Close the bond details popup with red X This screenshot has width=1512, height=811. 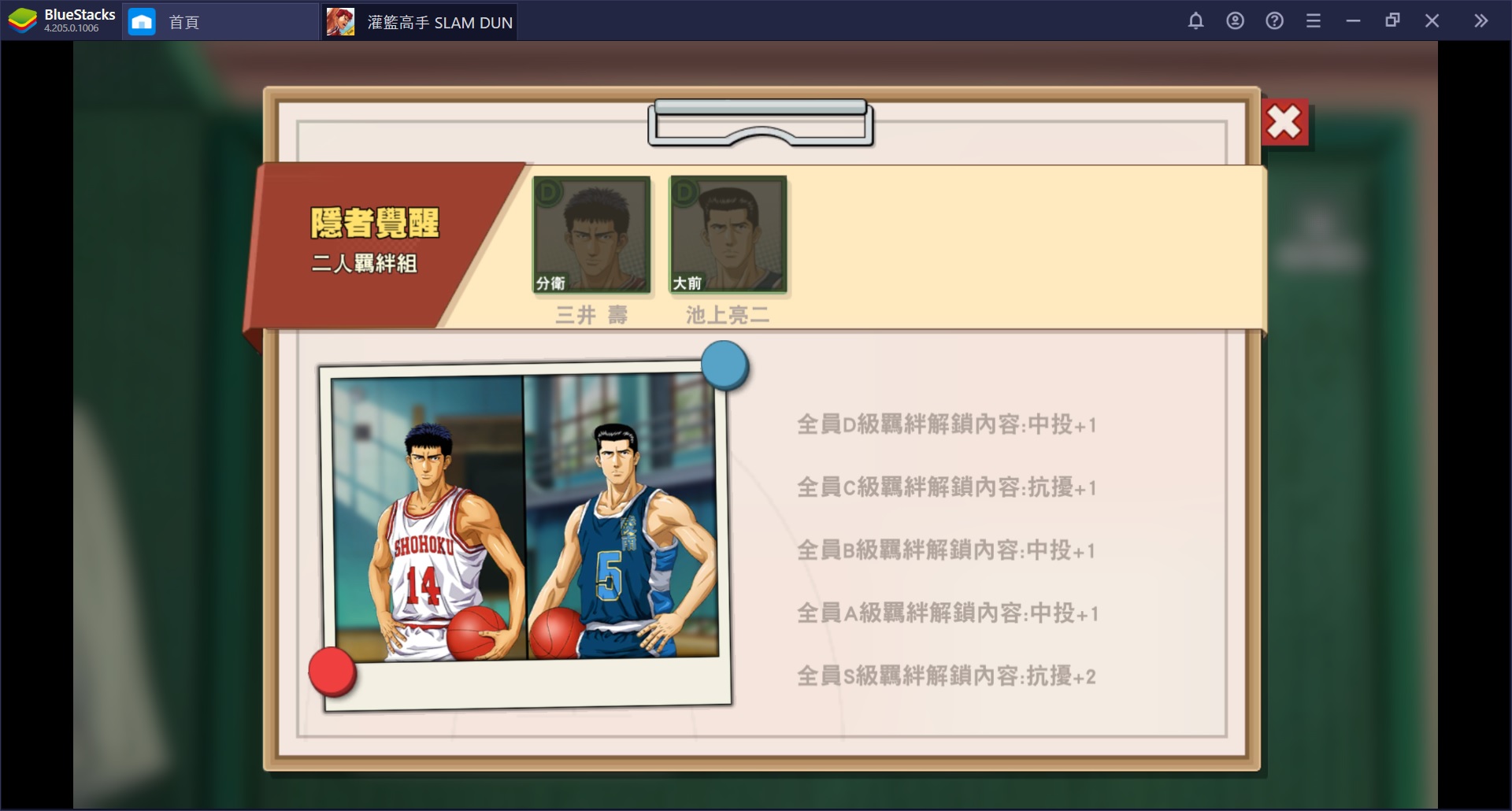coord(1284,123)
